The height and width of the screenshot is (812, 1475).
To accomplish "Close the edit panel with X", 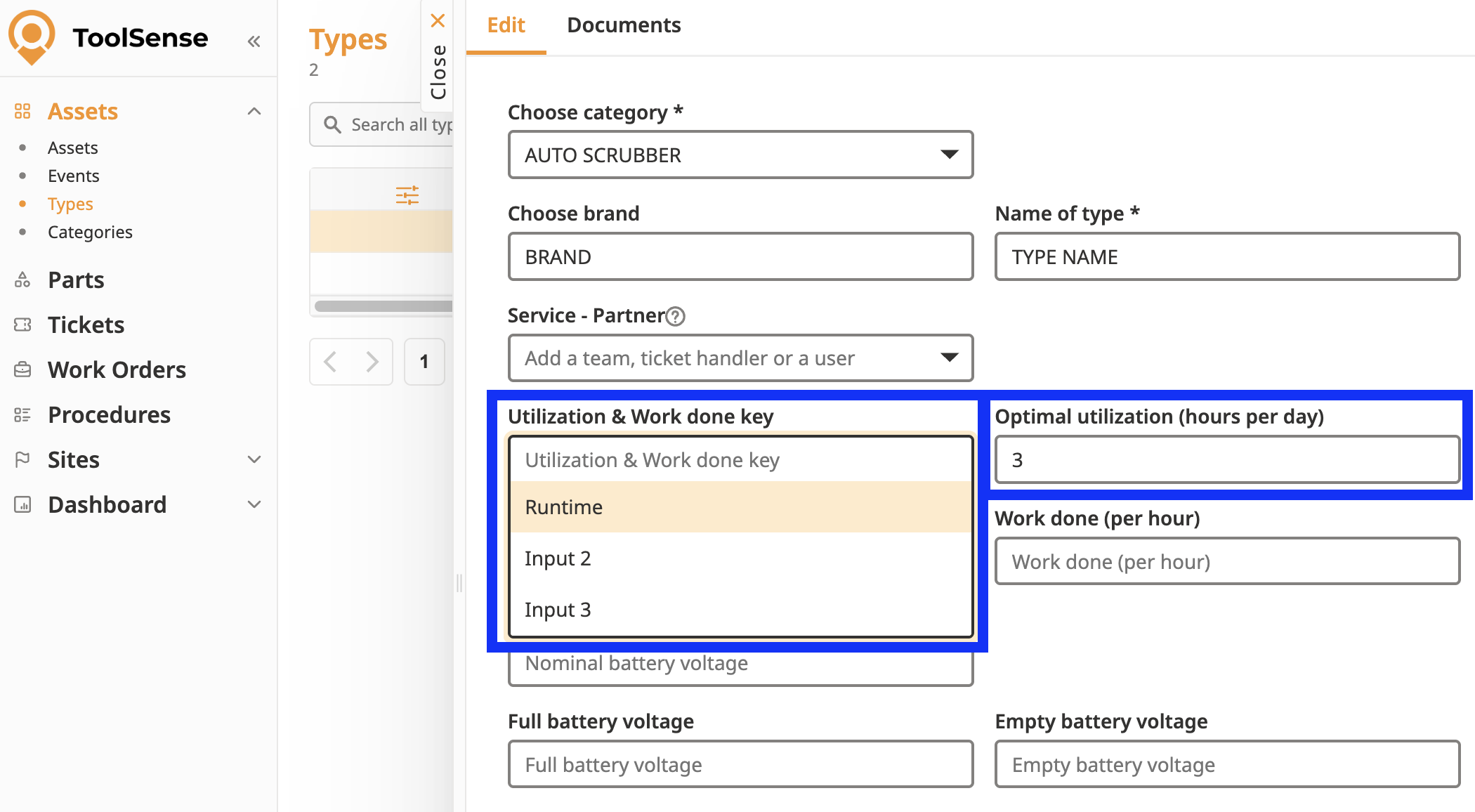I will pos(438,20).
